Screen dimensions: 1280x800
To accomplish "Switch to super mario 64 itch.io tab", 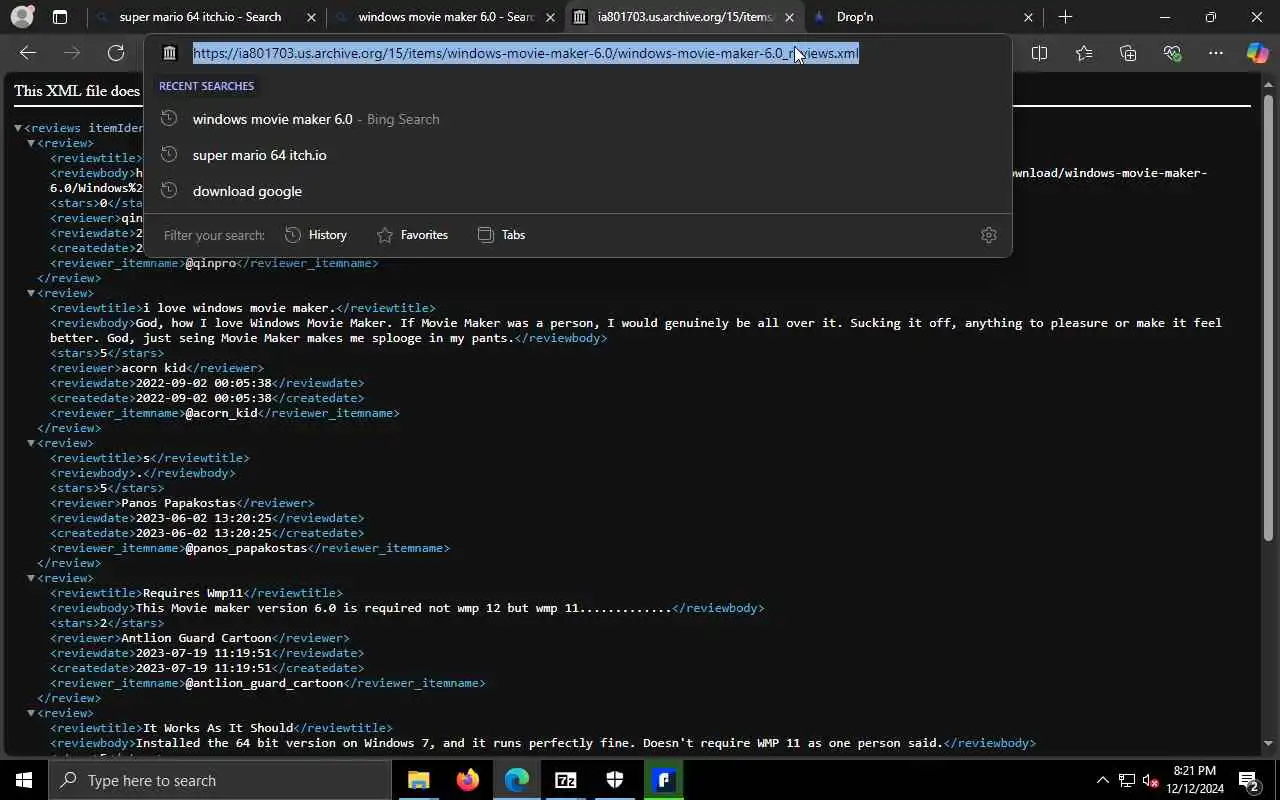I will [206, 17].
